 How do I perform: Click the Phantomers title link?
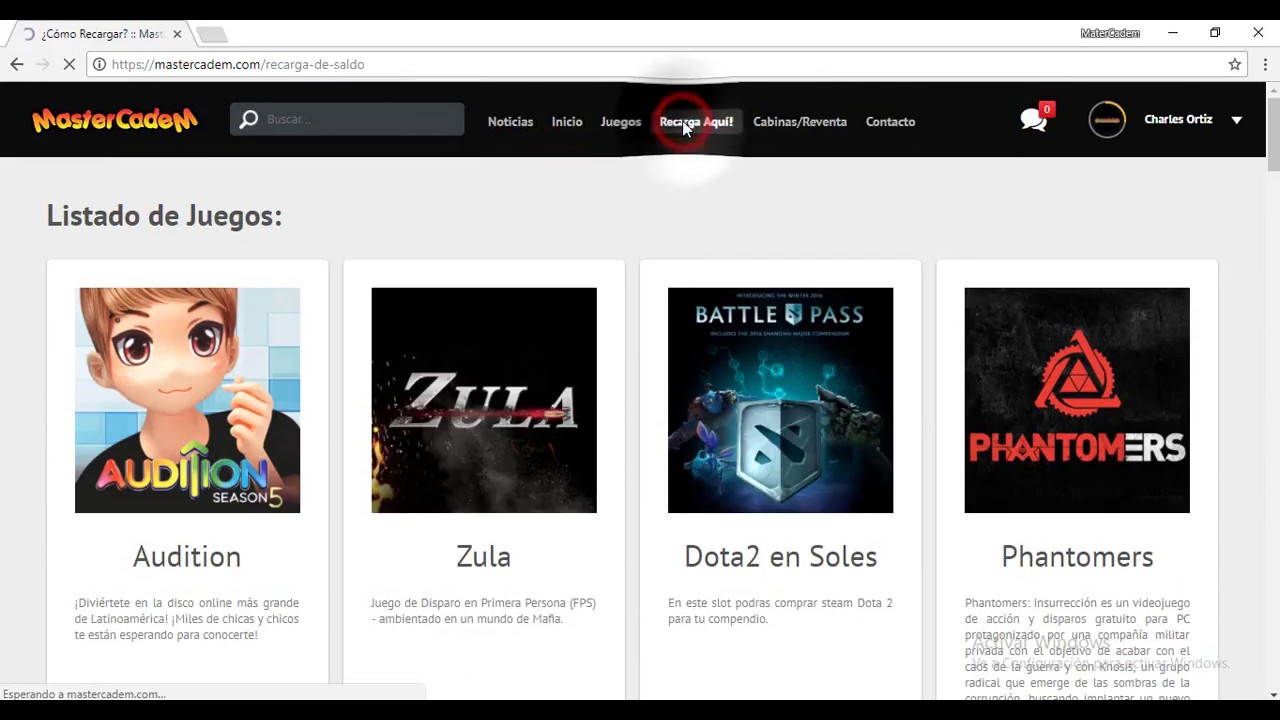[1077, 556]
